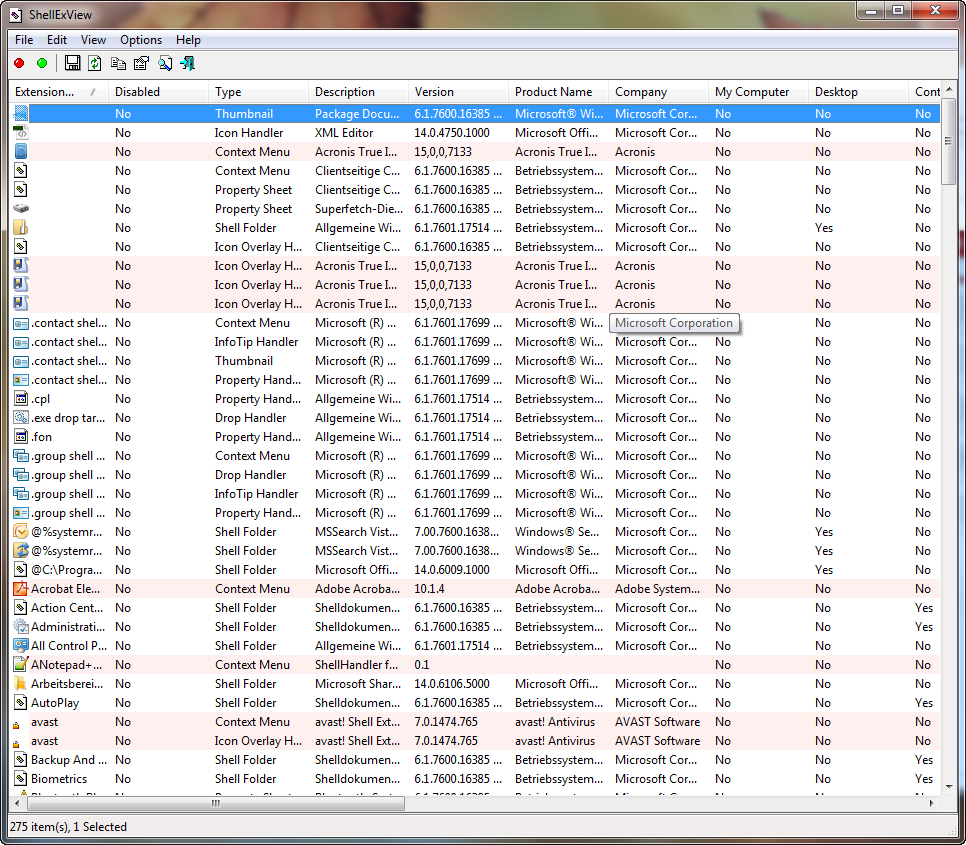Click the Superfetch-Die... description cell

pos(359,209)
